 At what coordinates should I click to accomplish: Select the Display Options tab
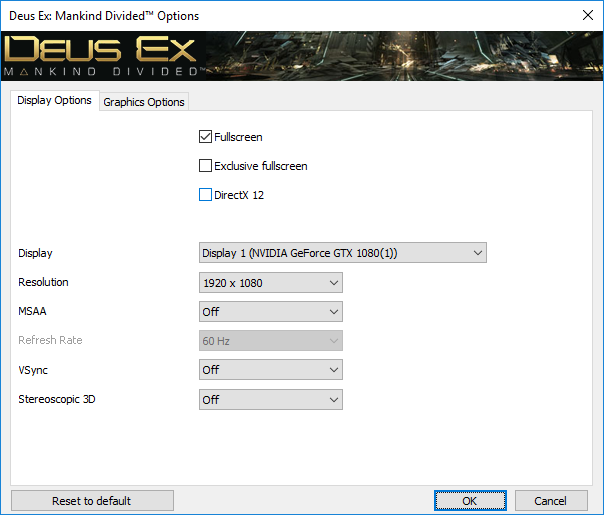(54, 101)
